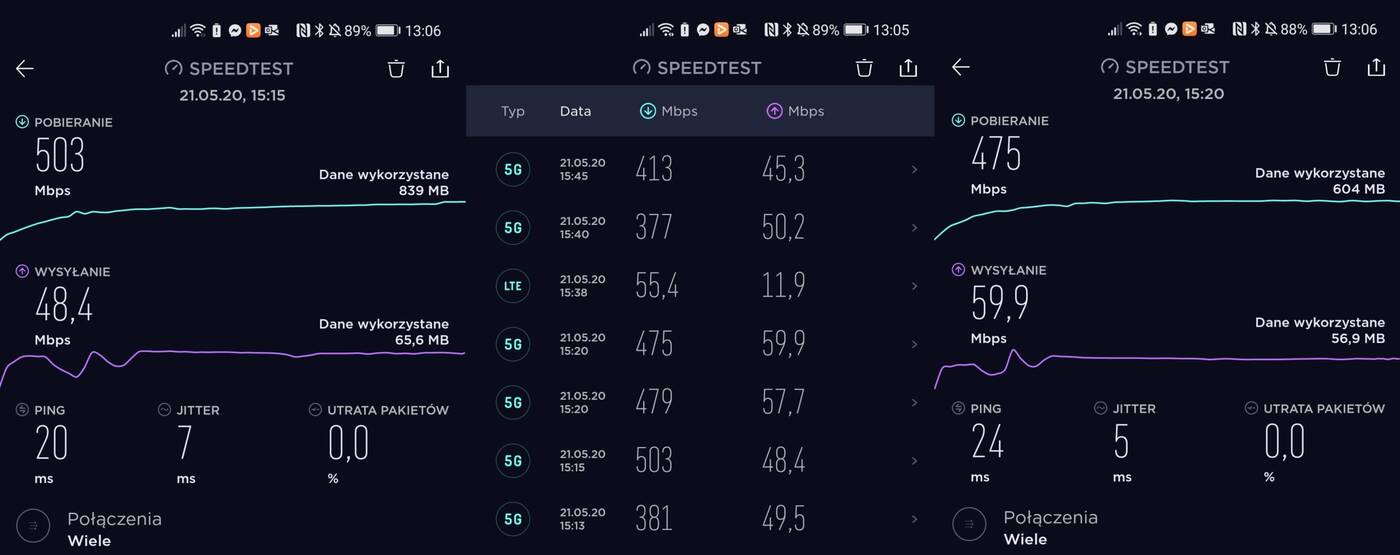Tap Połączenia icon on 15:20 screen
Image resolution: width=1400 pixels, height=555 pixels.
969,524
